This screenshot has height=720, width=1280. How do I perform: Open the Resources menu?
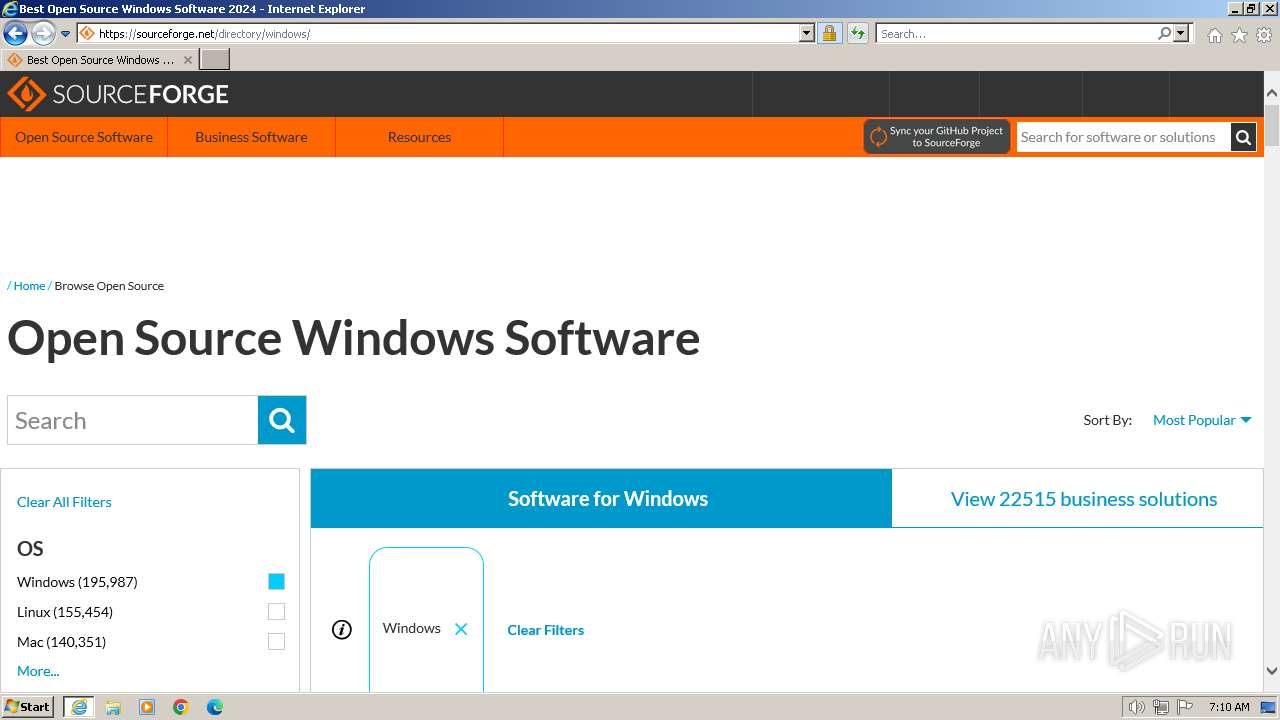419,137
